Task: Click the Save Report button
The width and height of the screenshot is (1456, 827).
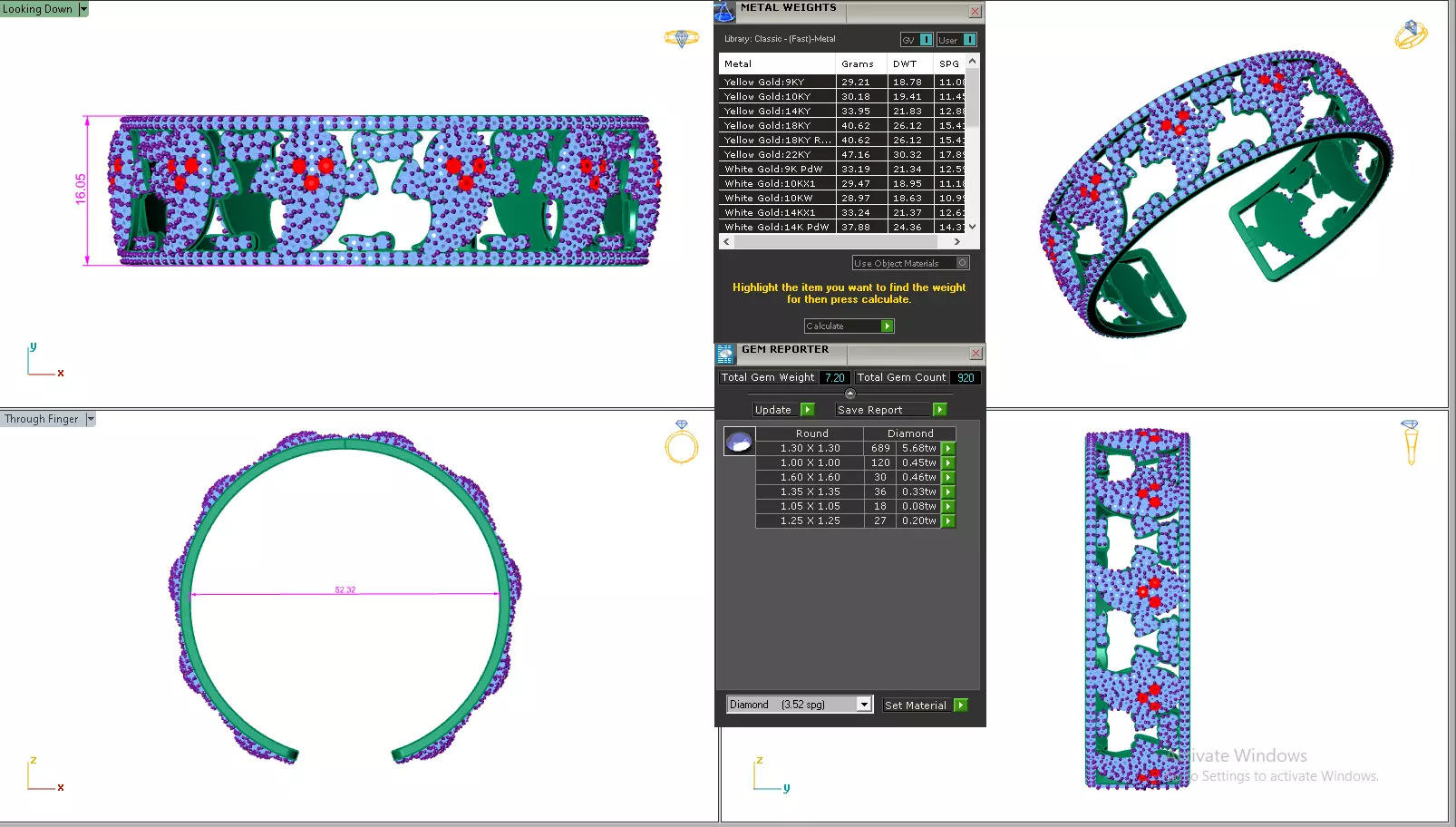Action: pyautogui.click(x=884, y=410)
